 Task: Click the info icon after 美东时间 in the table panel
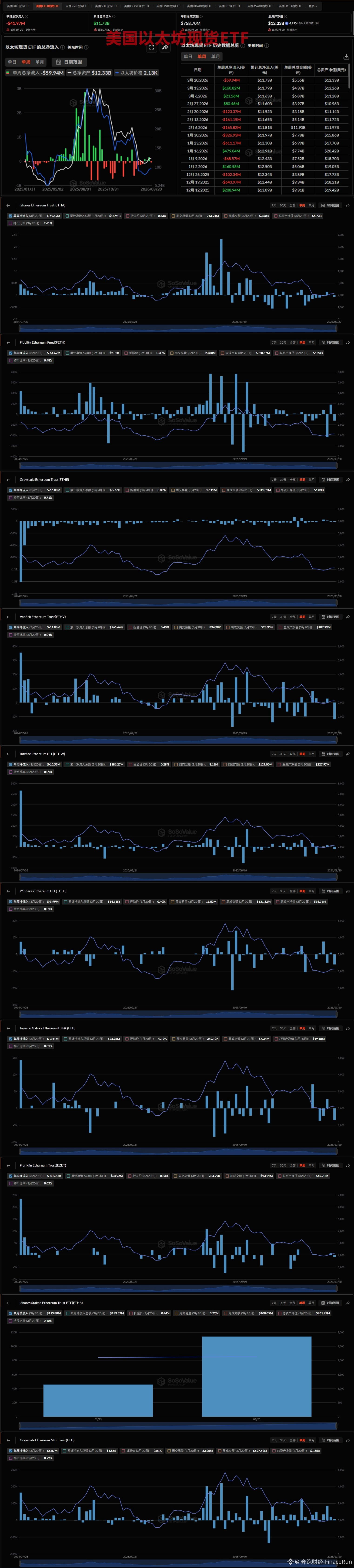(267, 46)
